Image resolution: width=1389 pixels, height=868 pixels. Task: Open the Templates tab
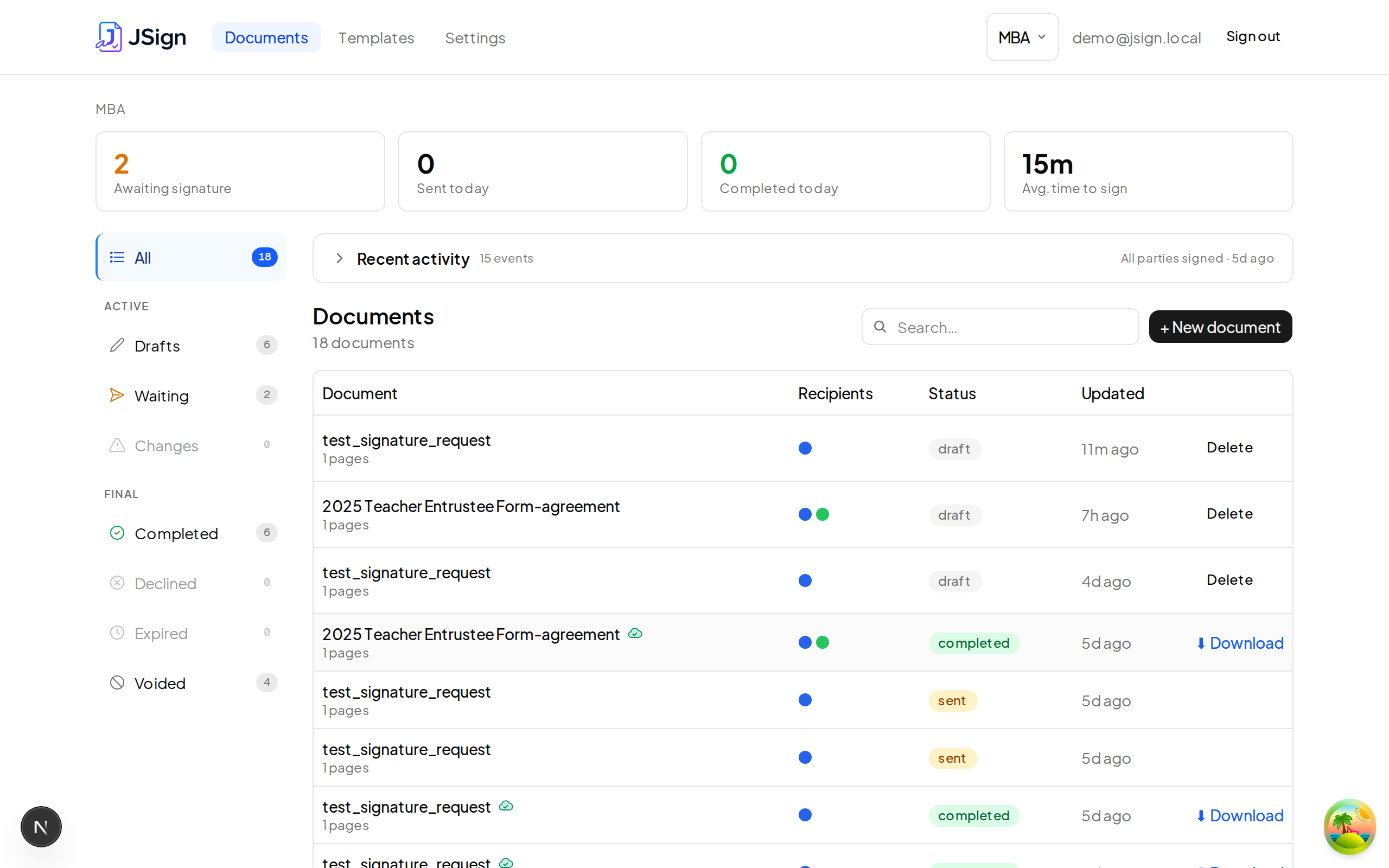[376, 38]
